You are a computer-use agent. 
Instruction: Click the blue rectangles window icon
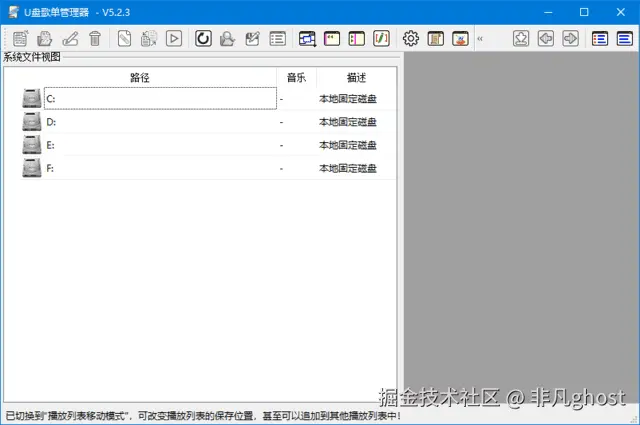pyautogui.click(x=307, y=39)
